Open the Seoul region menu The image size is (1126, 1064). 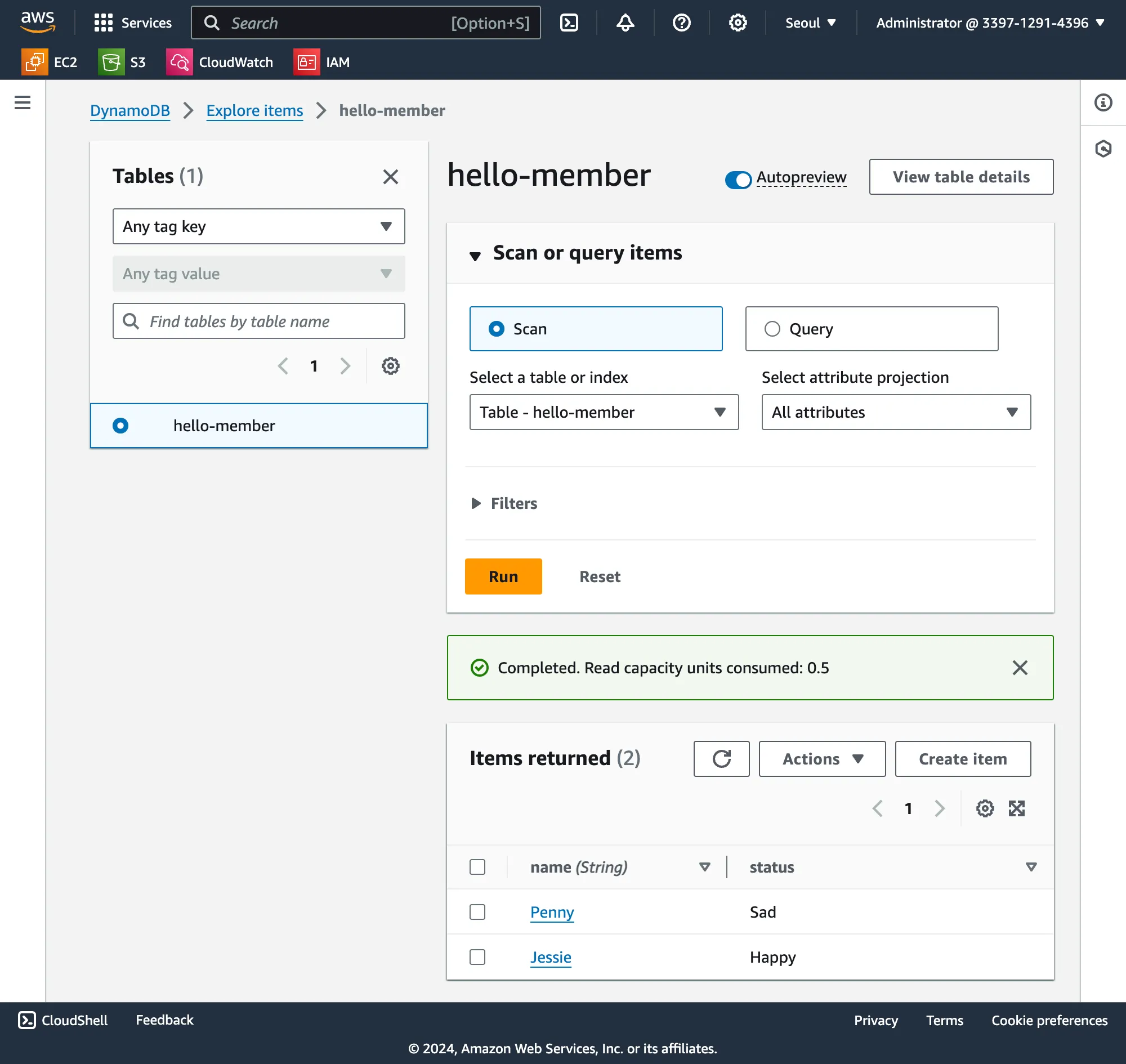pyautogui.click(x=810, y=23)
